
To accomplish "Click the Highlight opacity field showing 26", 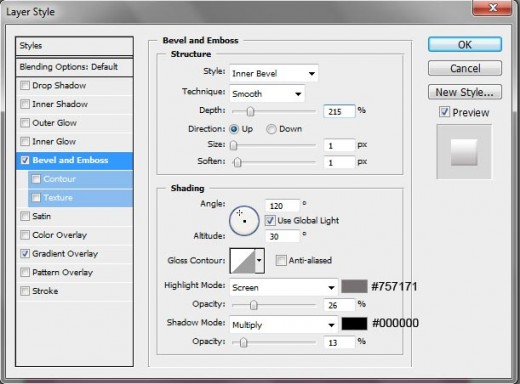I will (x=339, y=305).
